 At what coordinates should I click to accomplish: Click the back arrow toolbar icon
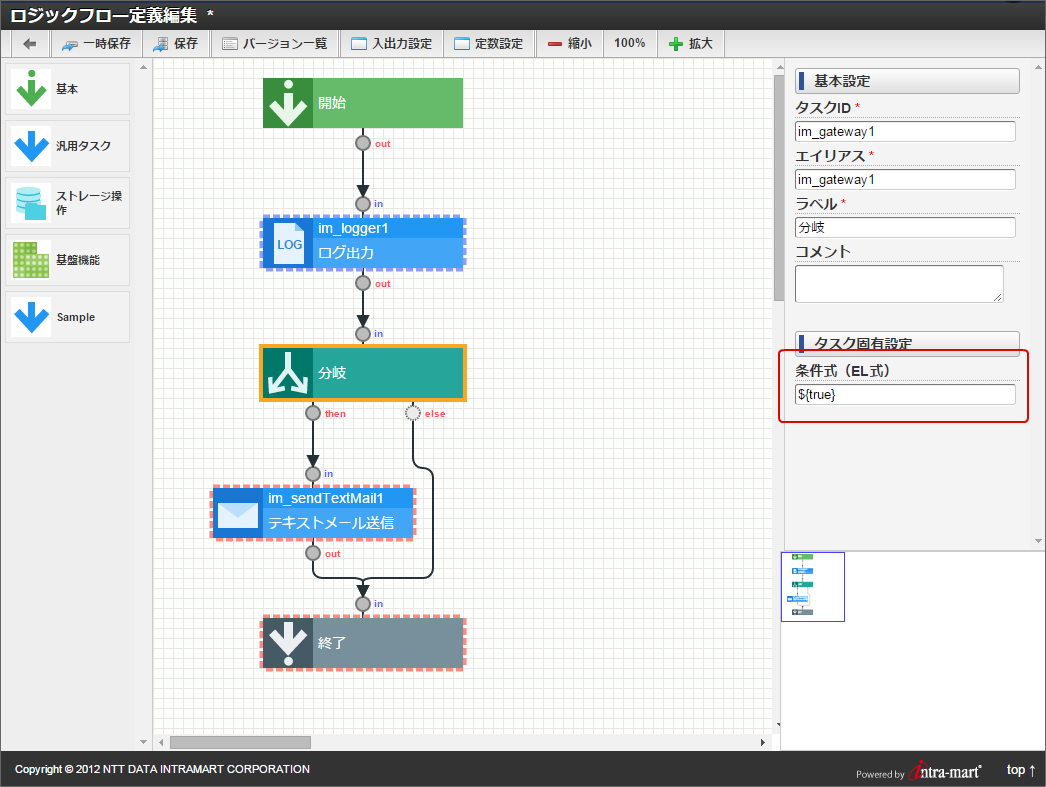(x=29, y=43)
